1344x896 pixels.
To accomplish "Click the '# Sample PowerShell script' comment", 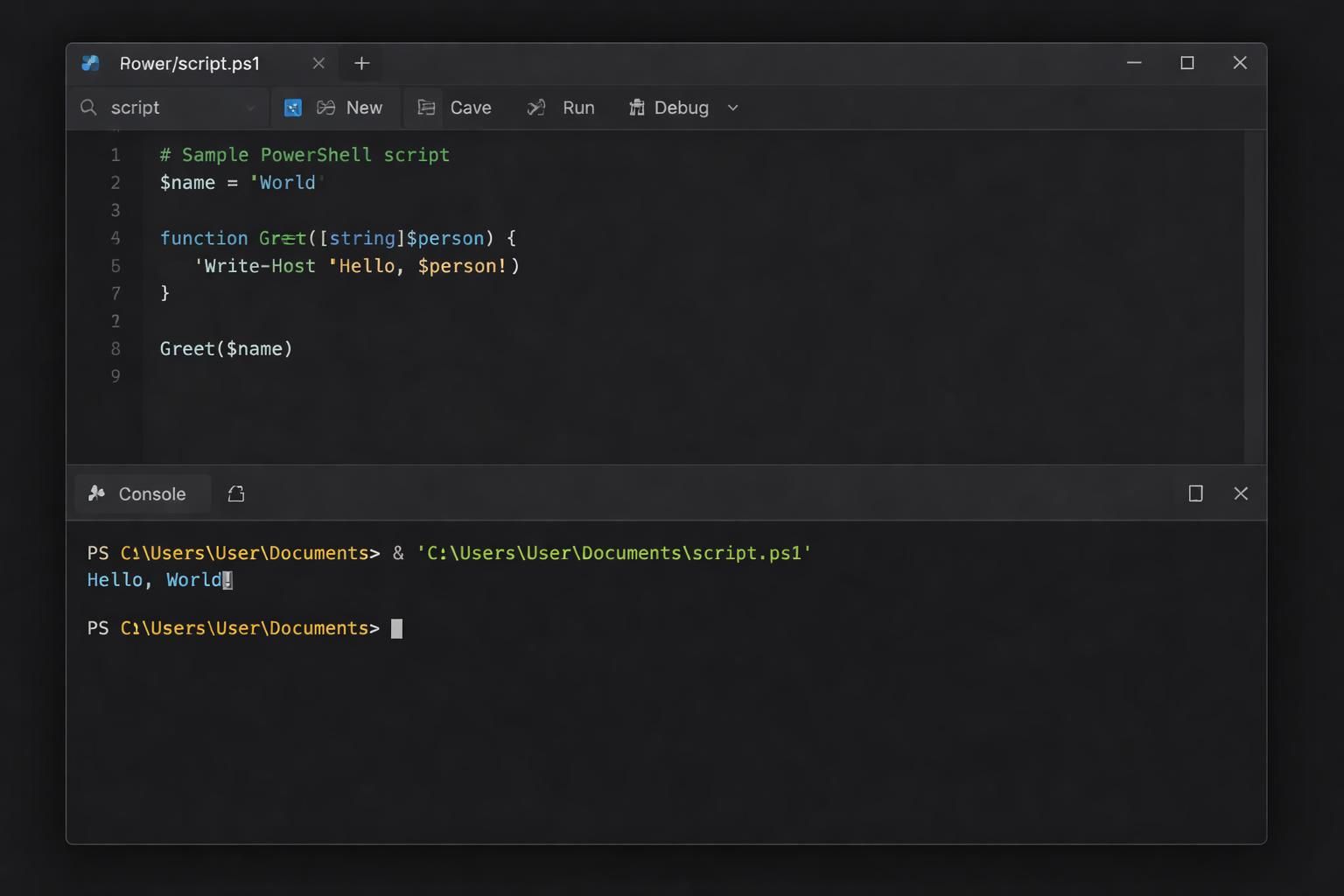I will click(304, 155).
